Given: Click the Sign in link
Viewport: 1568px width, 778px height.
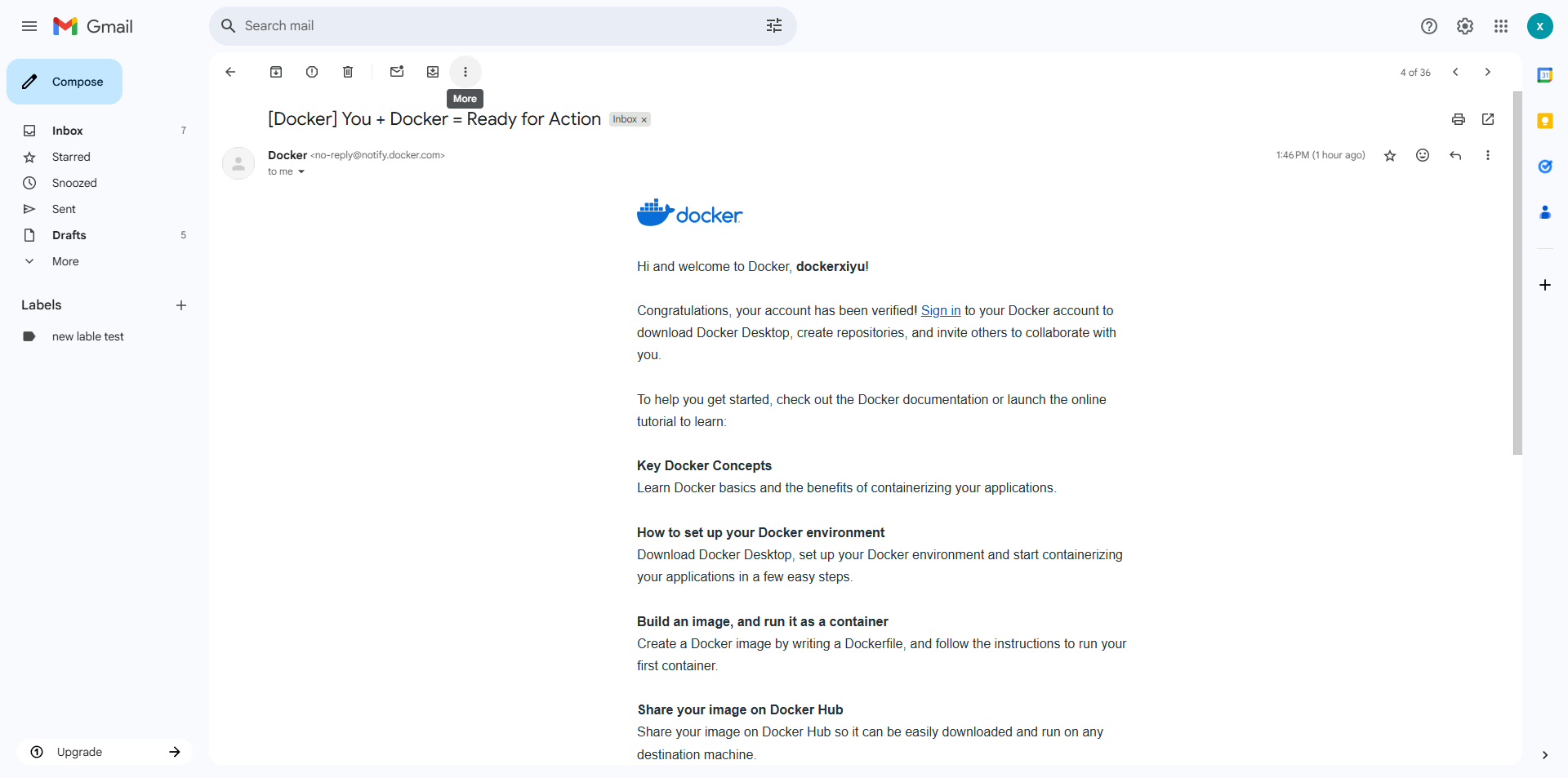Looking at the screenshot, I should pos(941,310).
